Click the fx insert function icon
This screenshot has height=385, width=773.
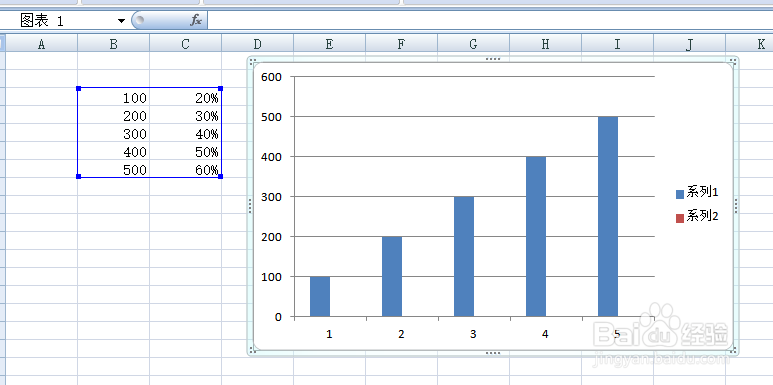click(x=196, y=20)
